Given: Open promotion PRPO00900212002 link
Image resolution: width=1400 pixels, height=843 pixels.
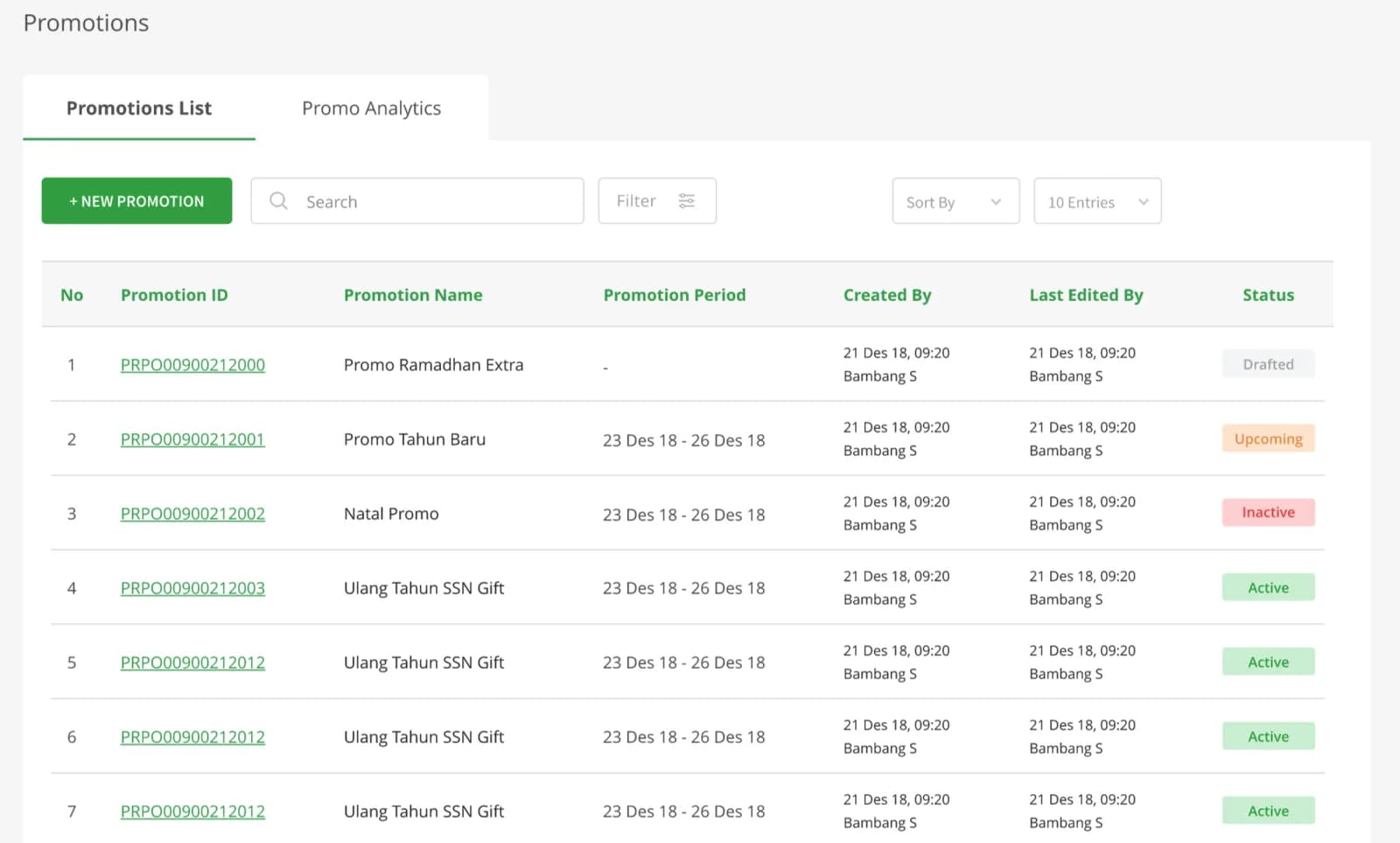Looking at the screenshot, I should point(192,514).
